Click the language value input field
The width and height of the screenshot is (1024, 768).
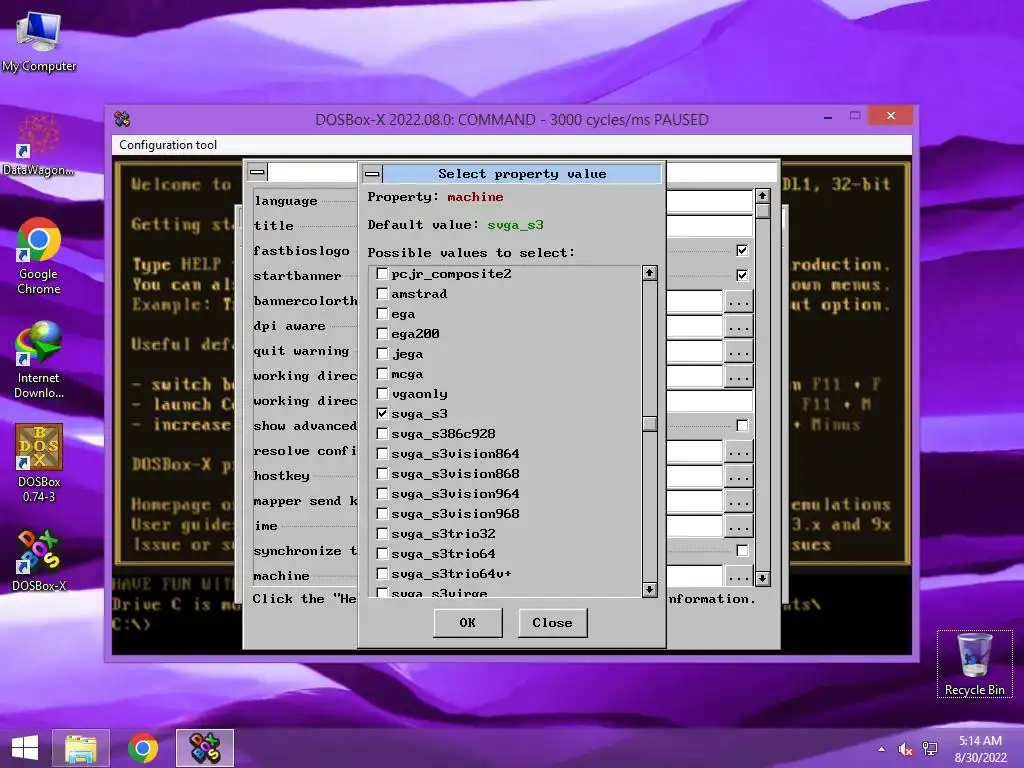click(x=709, y=201)
